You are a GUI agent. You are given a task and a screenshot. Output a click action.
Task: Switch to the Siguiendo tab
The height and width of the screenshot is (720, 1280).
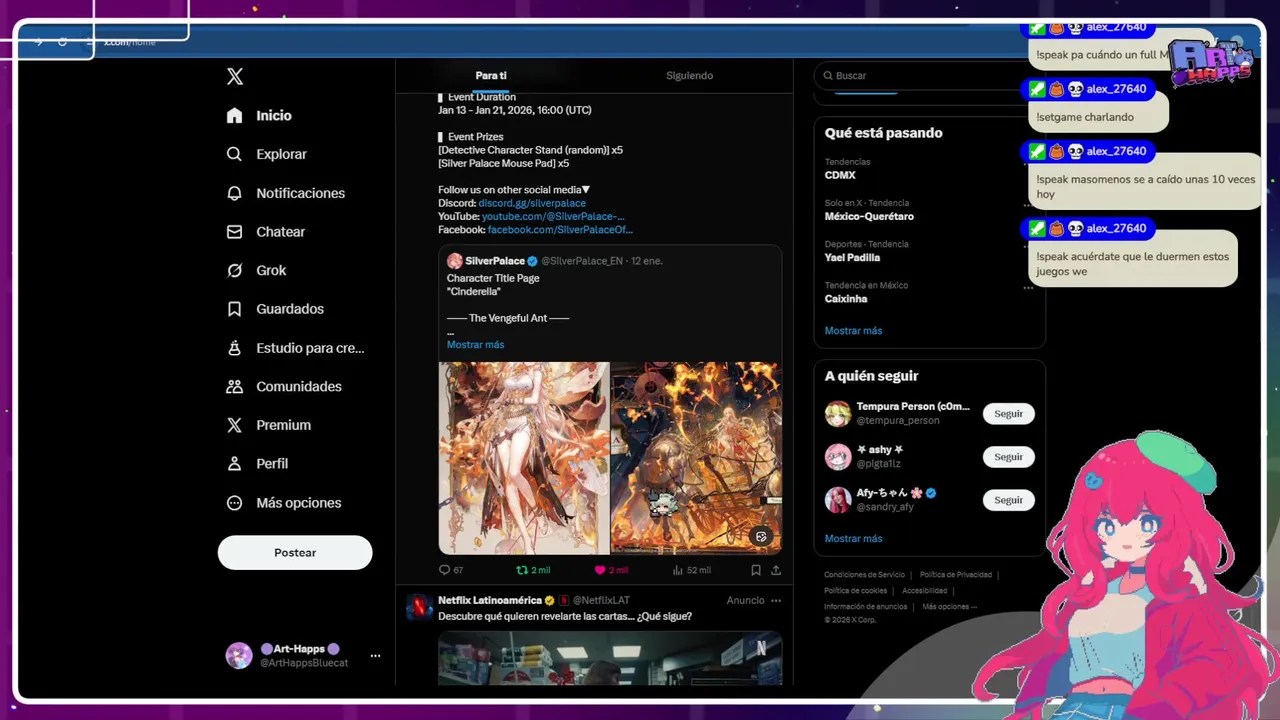coord(689,76)
